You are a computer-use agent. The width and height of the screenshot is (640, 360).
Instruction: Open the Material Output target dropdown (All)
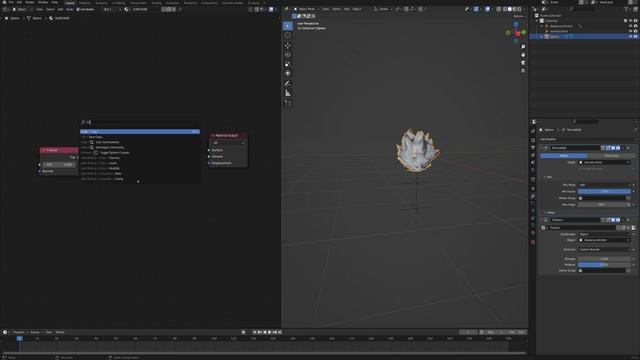[228, 143]
